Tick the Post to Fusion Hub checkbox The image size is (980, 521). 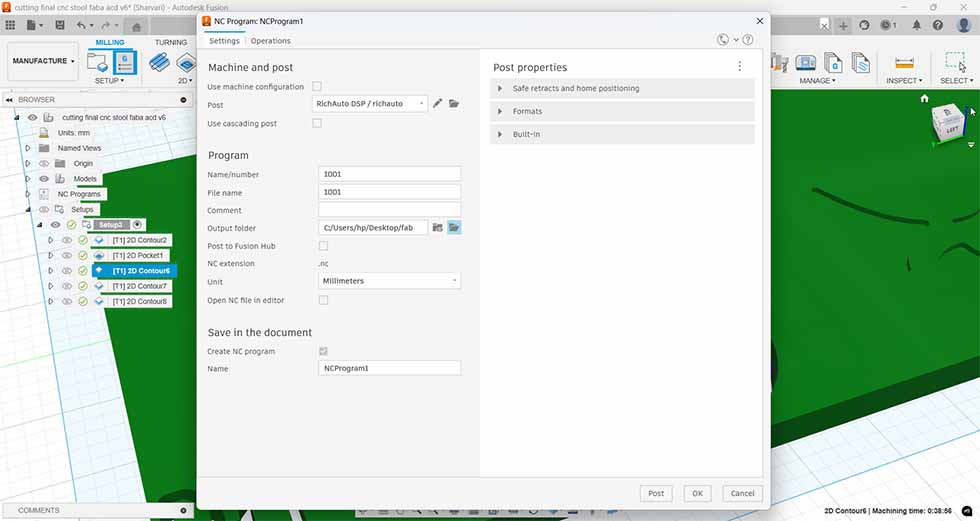[x=323, y=246]
